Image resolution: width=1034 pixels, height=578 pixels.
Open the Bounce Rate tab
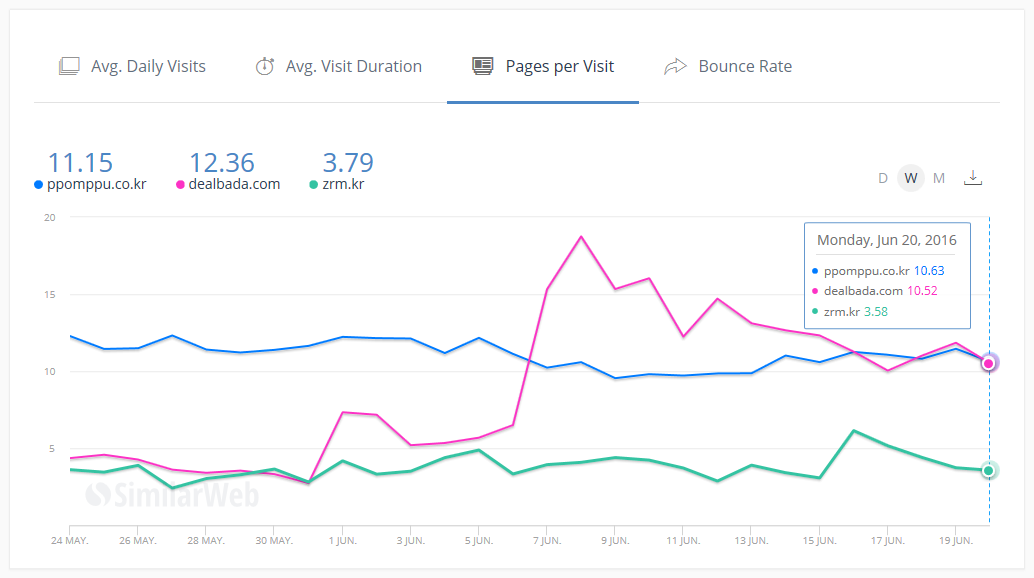tap(744, 67)
